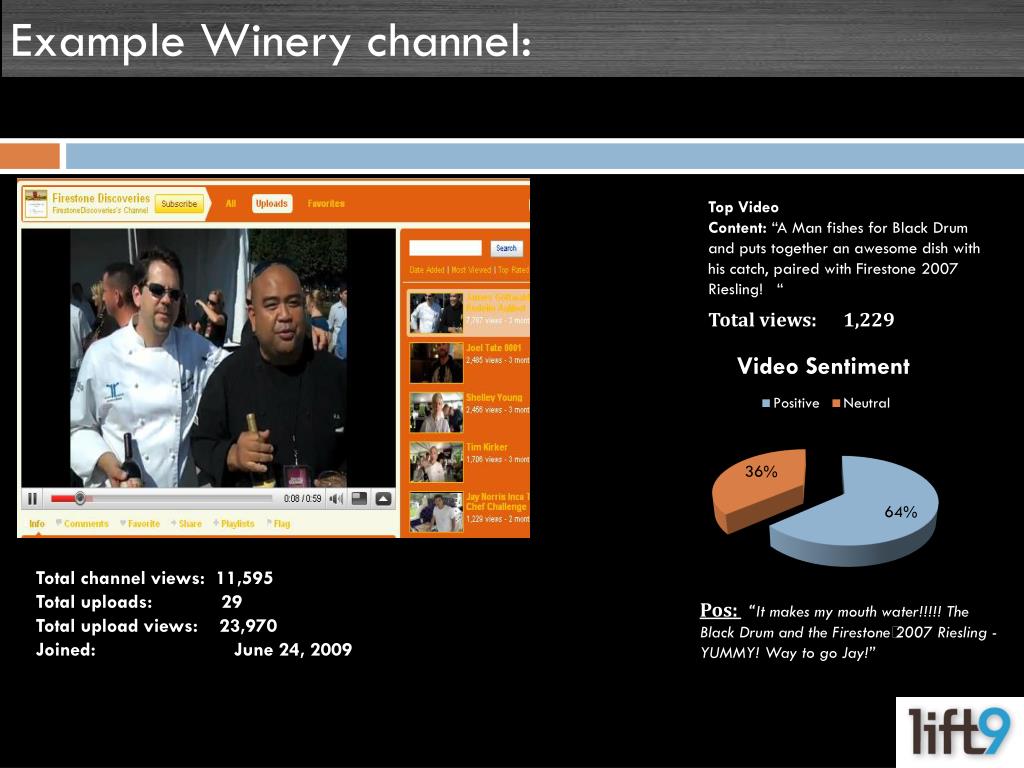Sort videos by Top Rated

513,270
